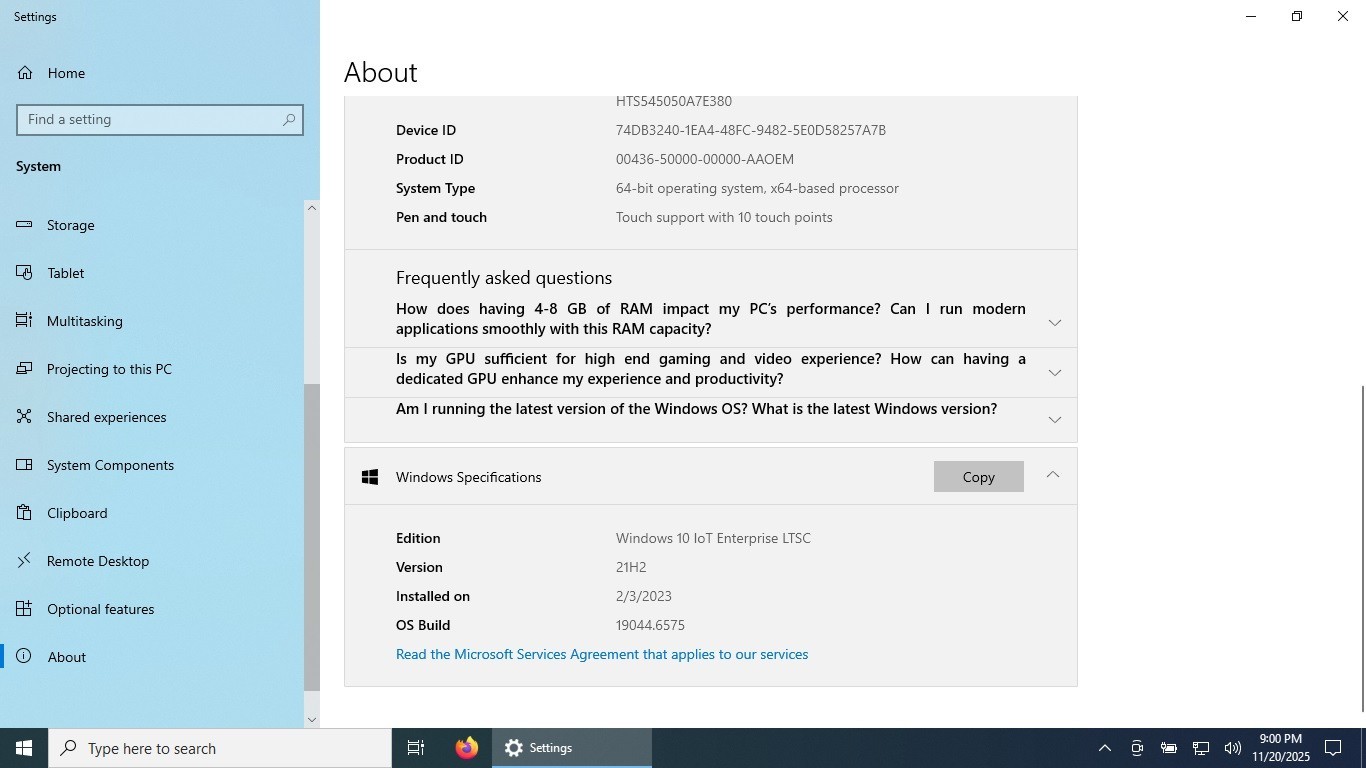Image resolution: width=1366 pixels, height=768 pixels.
Task: Click the Settings taskbar button
Action: click(572, 748)
